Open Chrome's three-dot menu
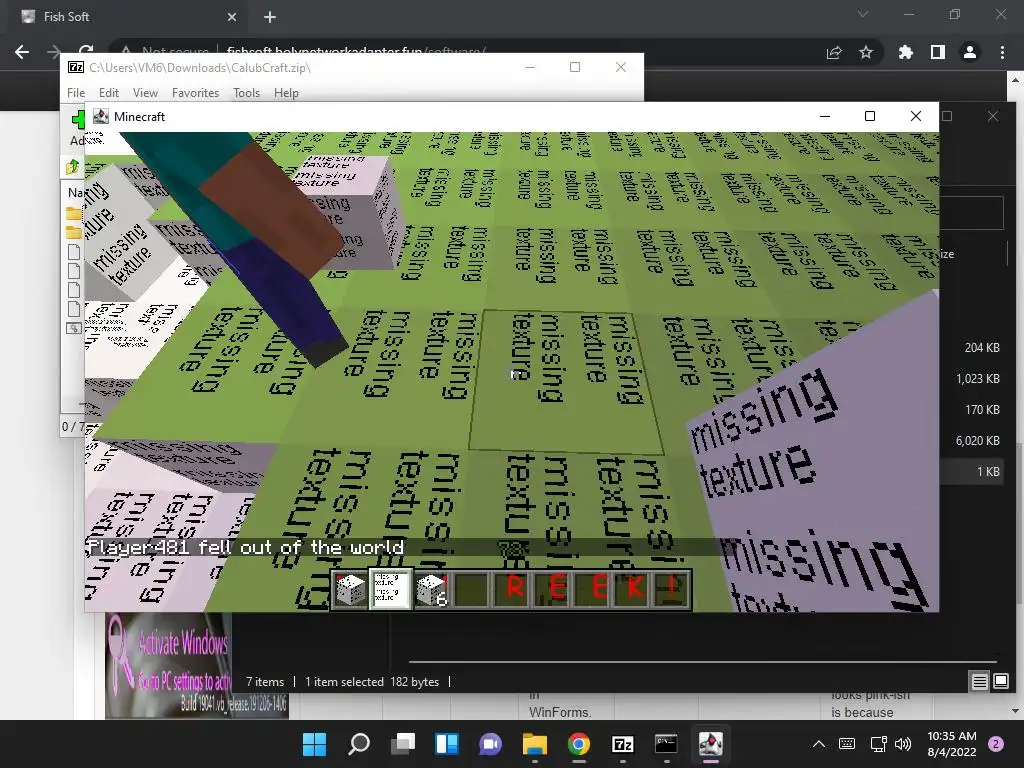1024x768 pixels. pyautogui.click(x=1002, y=52)
